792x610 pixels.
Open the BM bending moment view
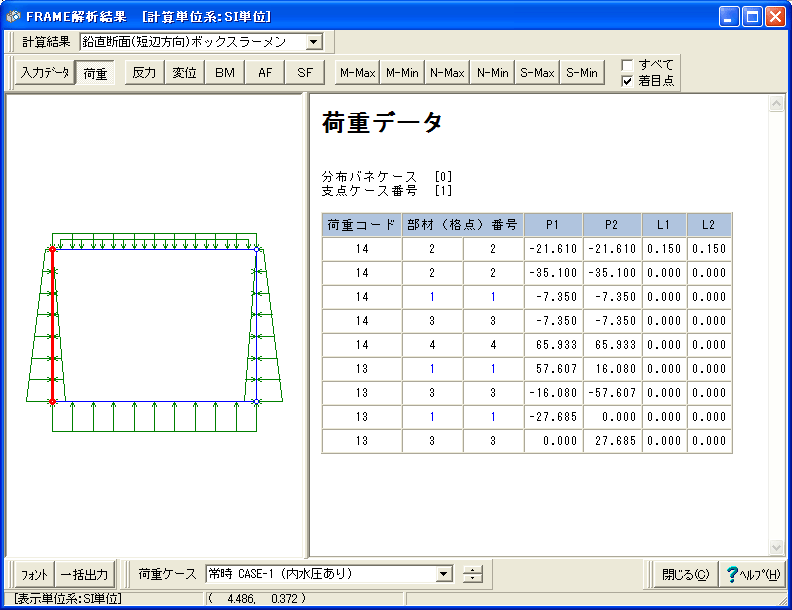pos(225,73)
